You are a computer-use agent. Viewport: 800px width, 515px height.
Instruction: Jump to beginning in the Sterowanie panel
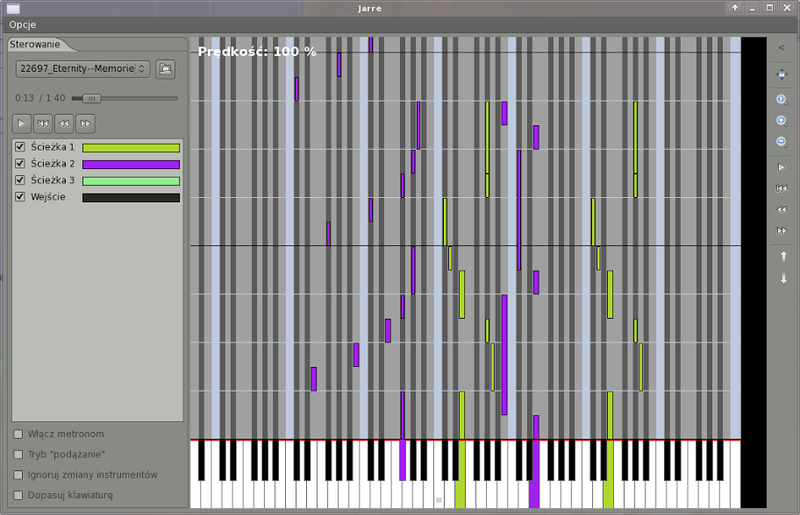coord(43,124)
